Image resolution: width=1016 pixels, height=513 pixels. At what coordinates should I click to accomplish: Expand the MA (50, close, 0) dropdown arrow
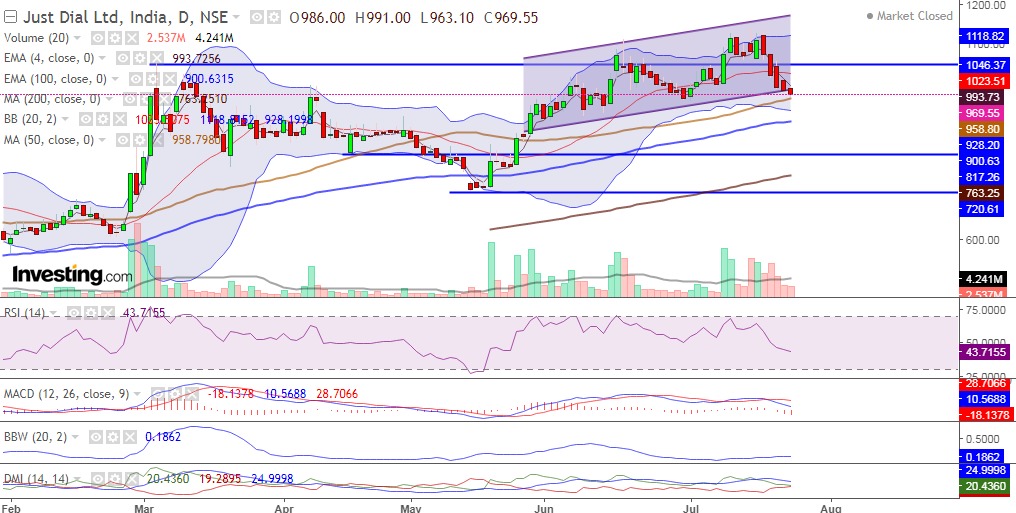102,139
